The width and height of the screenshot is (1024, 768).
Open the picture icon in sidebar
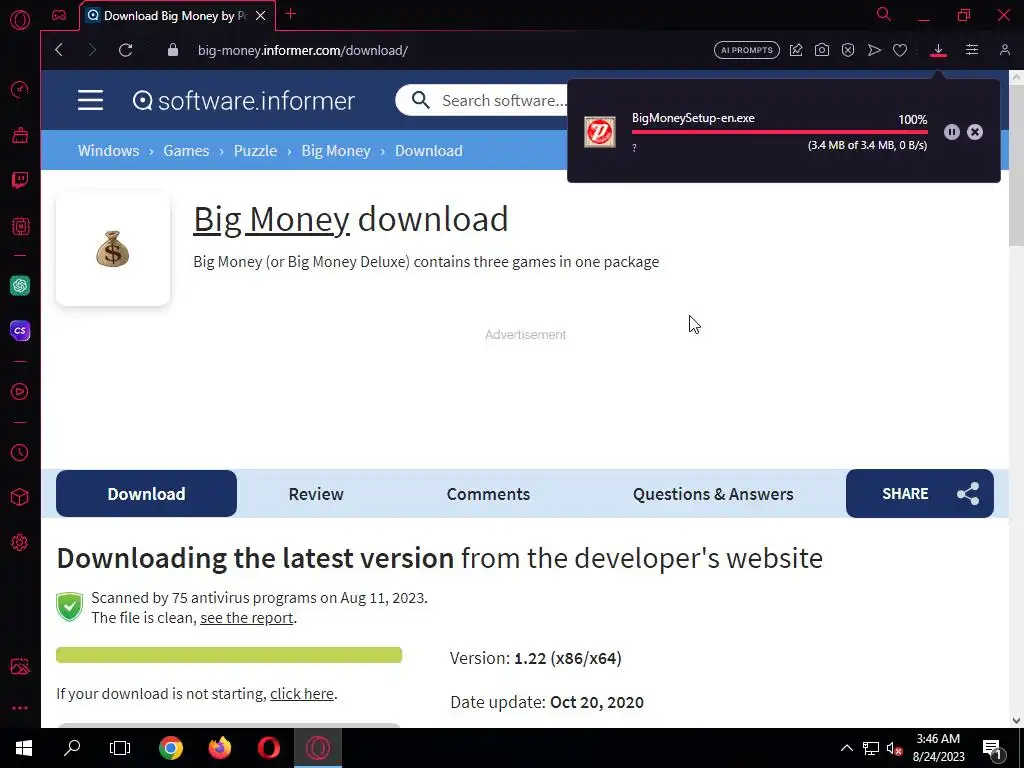coord(20,666)
